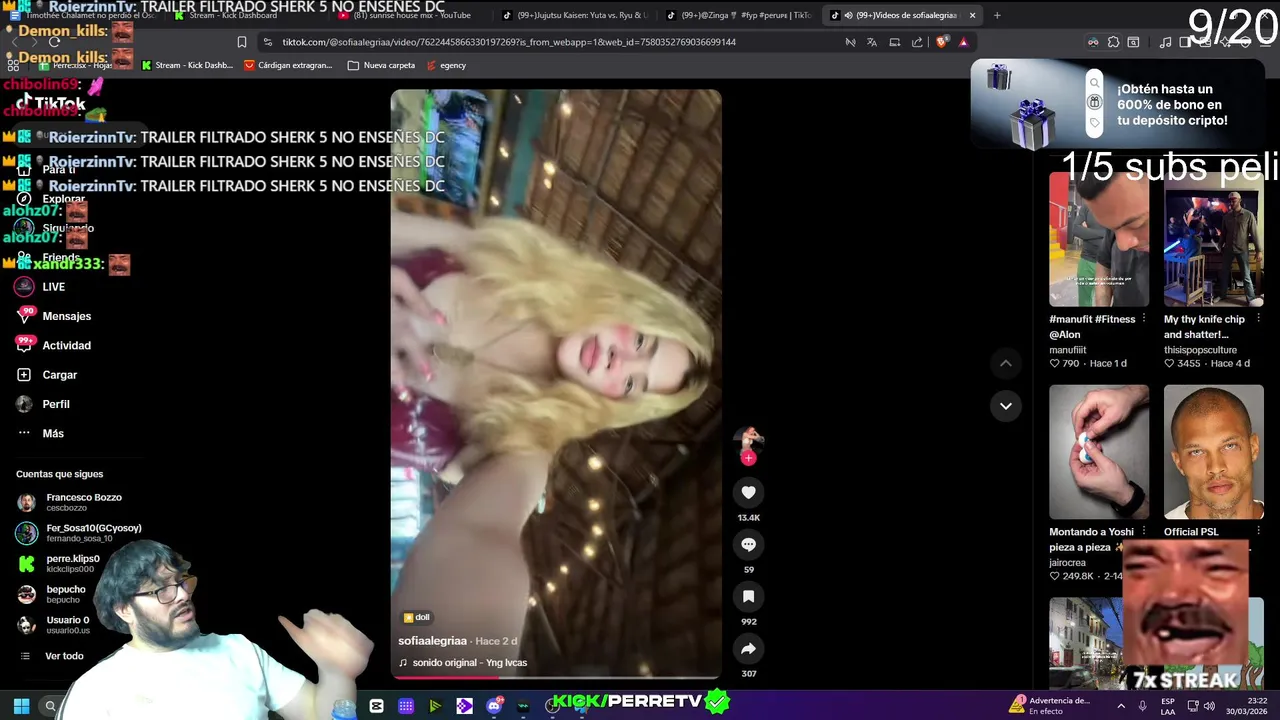Open the Usuario 0 followed account
The image size is (1280, 720).
(54, 625)
